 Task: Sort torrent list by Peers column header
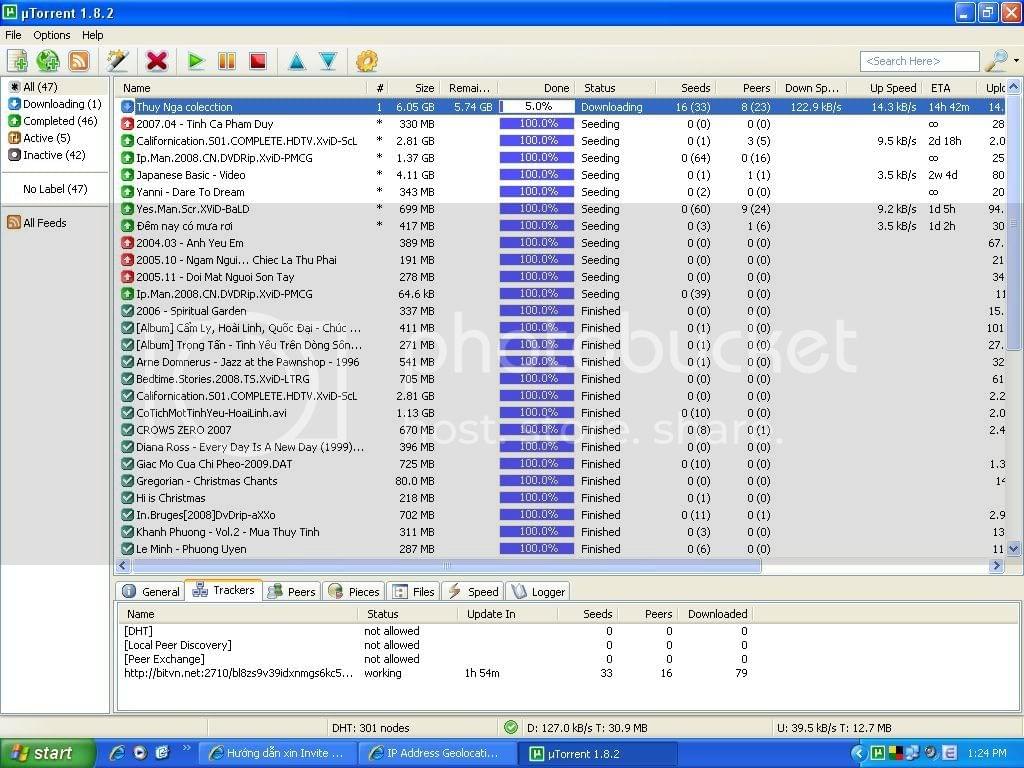(746, 88)
